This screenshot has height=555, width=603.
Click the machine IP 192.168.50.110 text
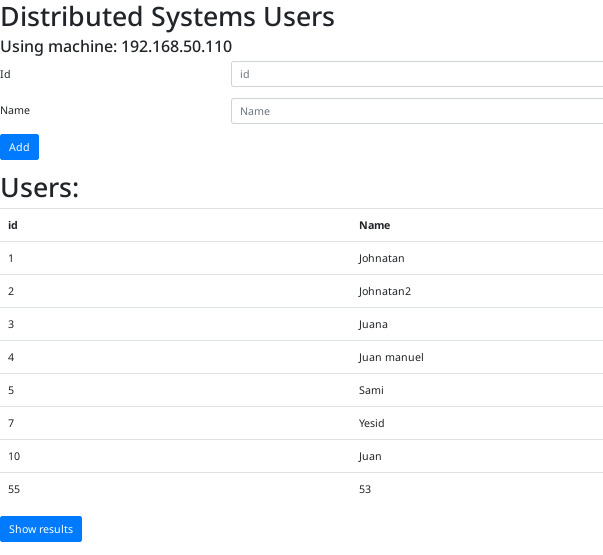click(x=177, y=47)
